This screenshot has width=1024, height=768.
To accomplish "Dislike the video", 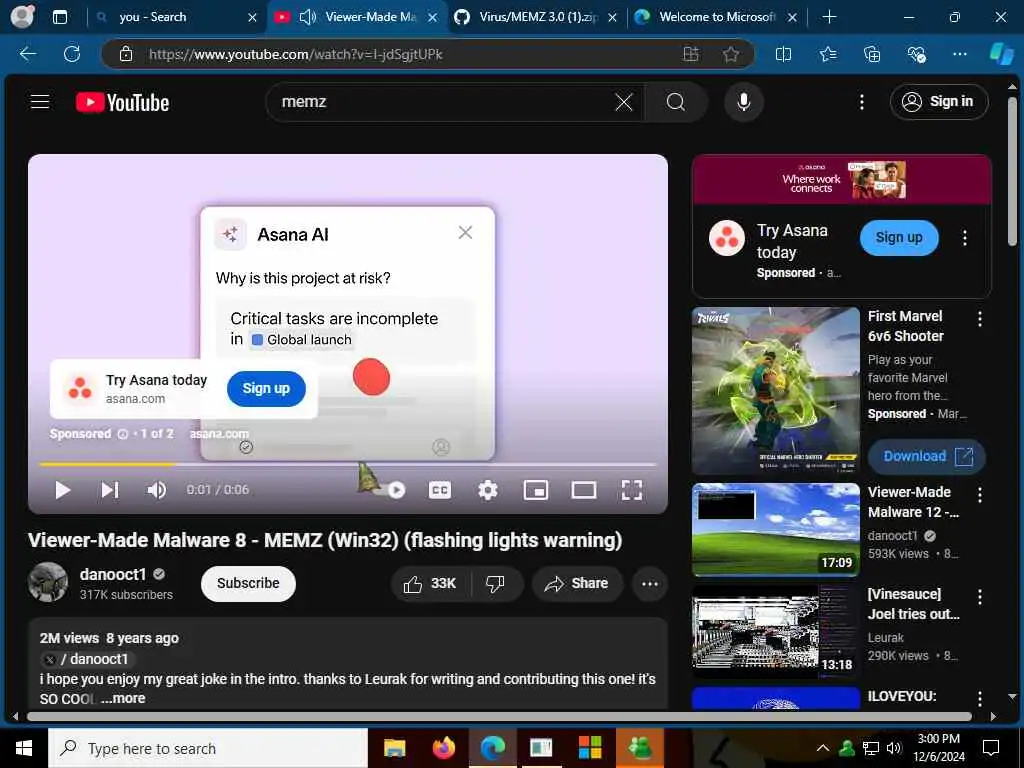I will tap(496, 584).
